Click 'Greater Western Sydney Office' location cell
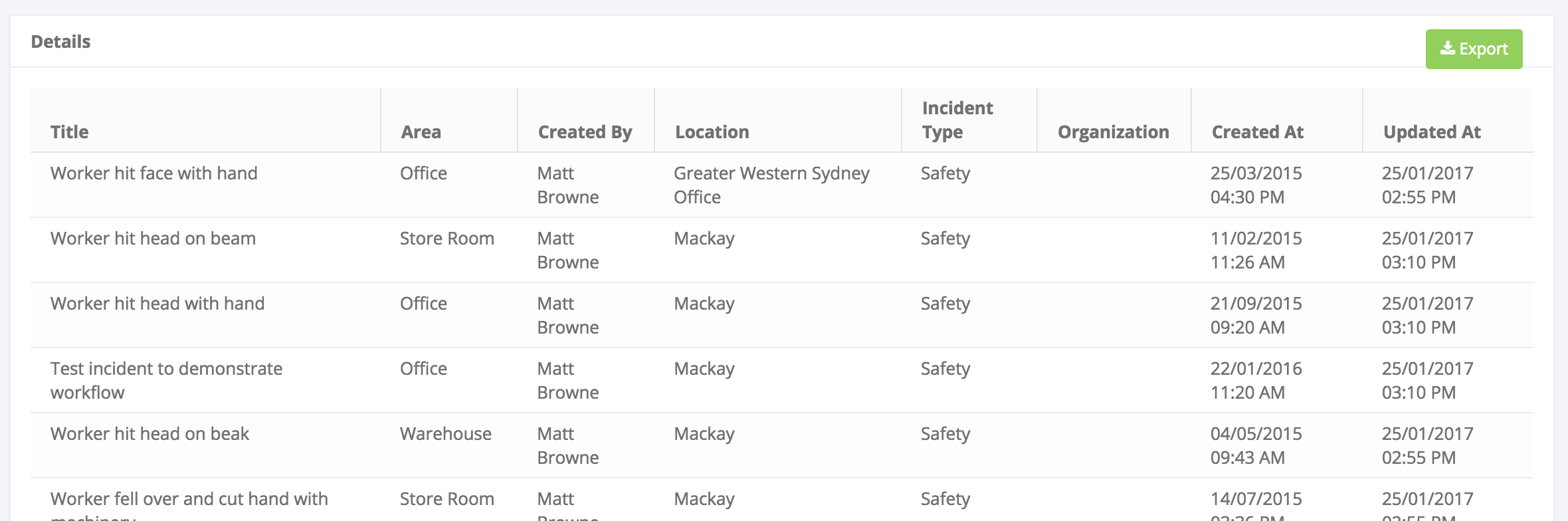The image size is (1568, 521). (x=771, y=185)
